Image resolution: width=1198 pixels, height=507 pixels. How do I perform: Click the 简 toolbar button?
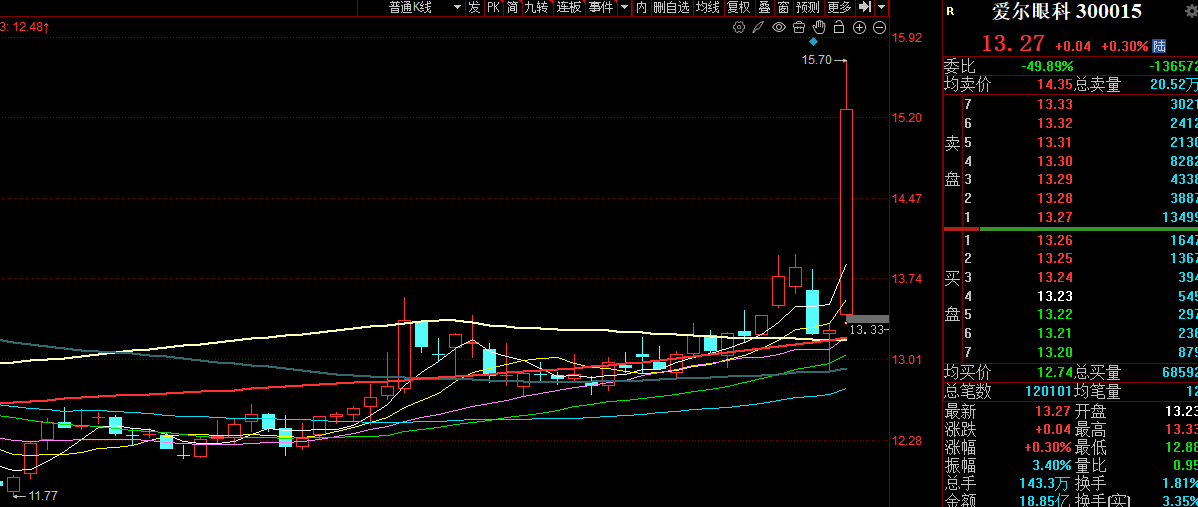click(x=513, y=8)
